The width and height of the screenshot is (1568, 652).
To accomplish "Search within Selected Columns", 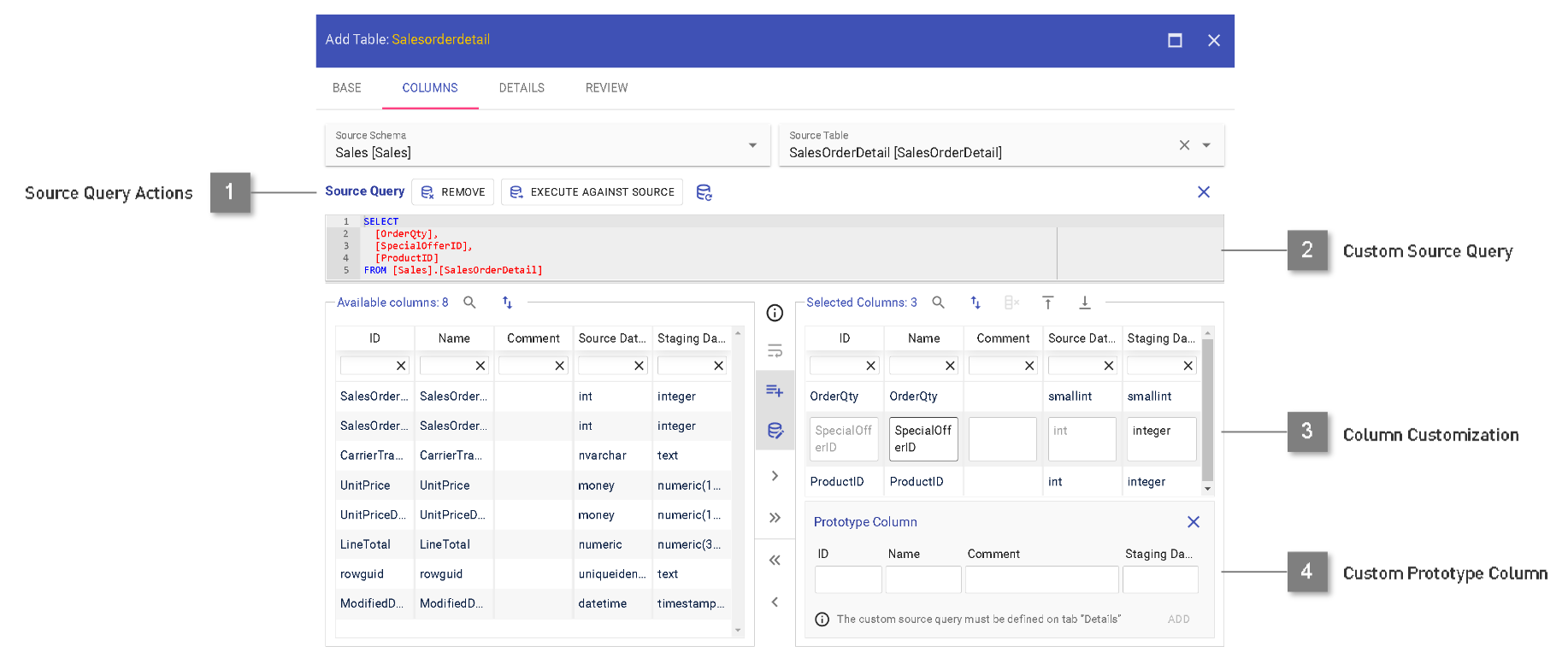I will [938, 303].
